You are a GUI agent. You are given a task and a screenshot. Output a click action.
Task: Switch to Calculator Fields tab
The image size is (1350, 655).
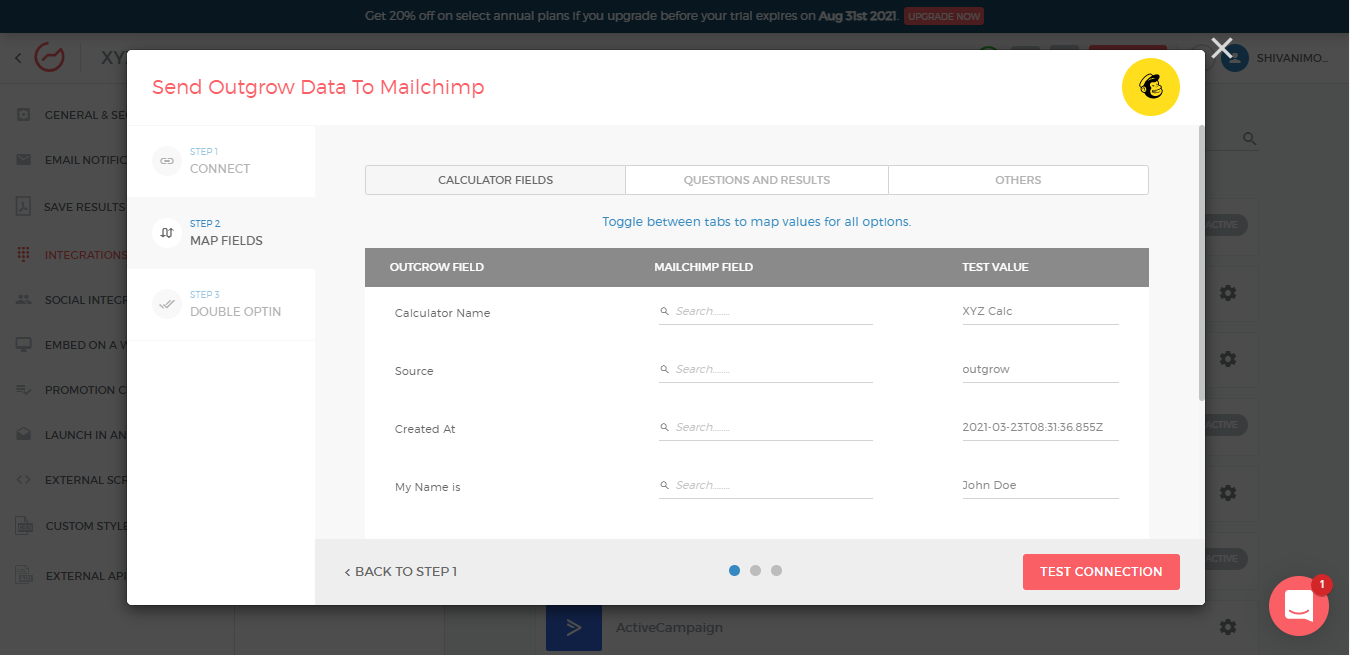pos(495,180)
